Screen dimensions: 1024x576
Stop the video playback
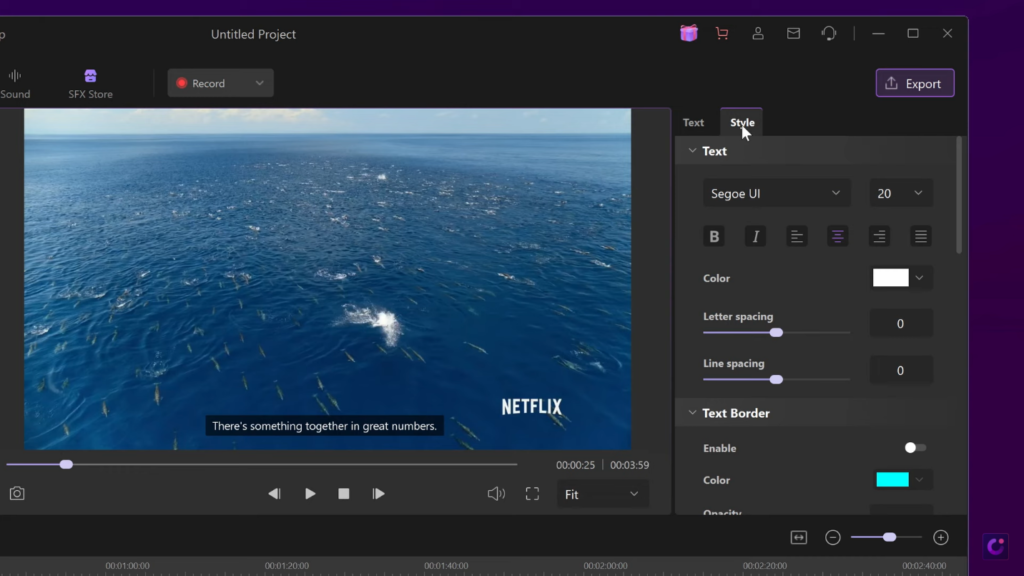click(x=344, y=494)
